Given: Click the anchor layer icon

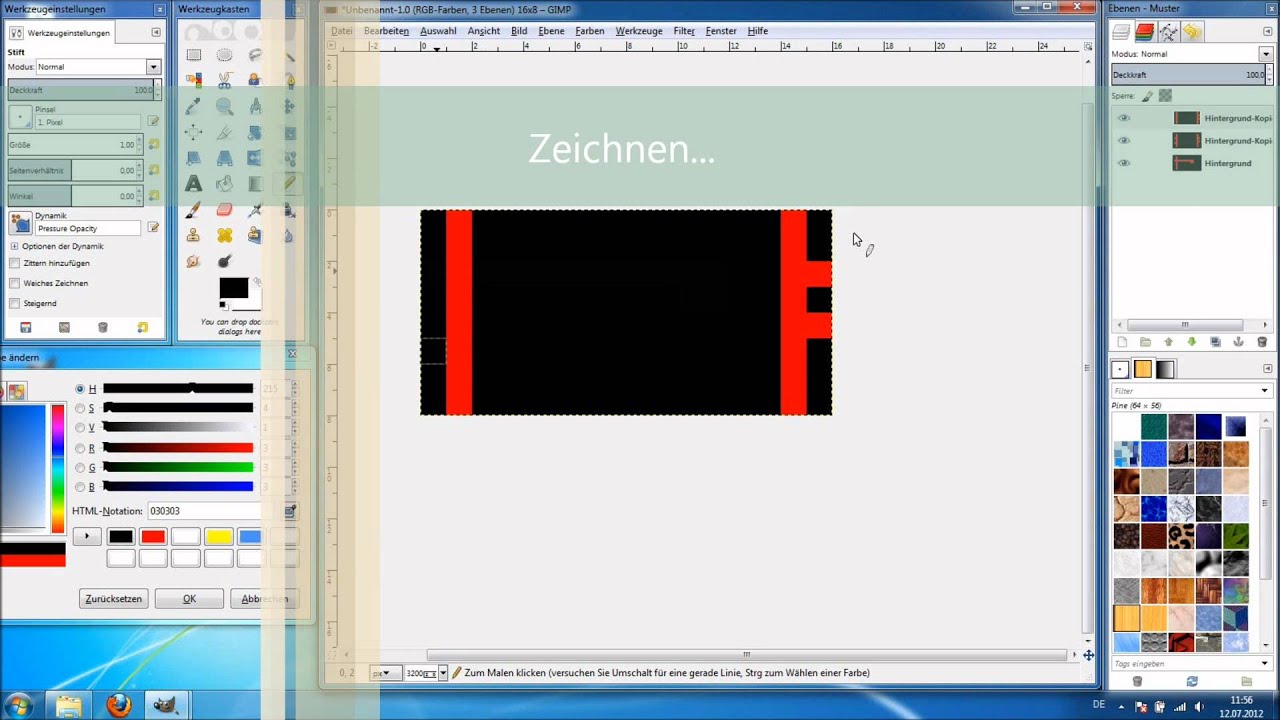Looking at the screenshot, I should coord(1238,342).
